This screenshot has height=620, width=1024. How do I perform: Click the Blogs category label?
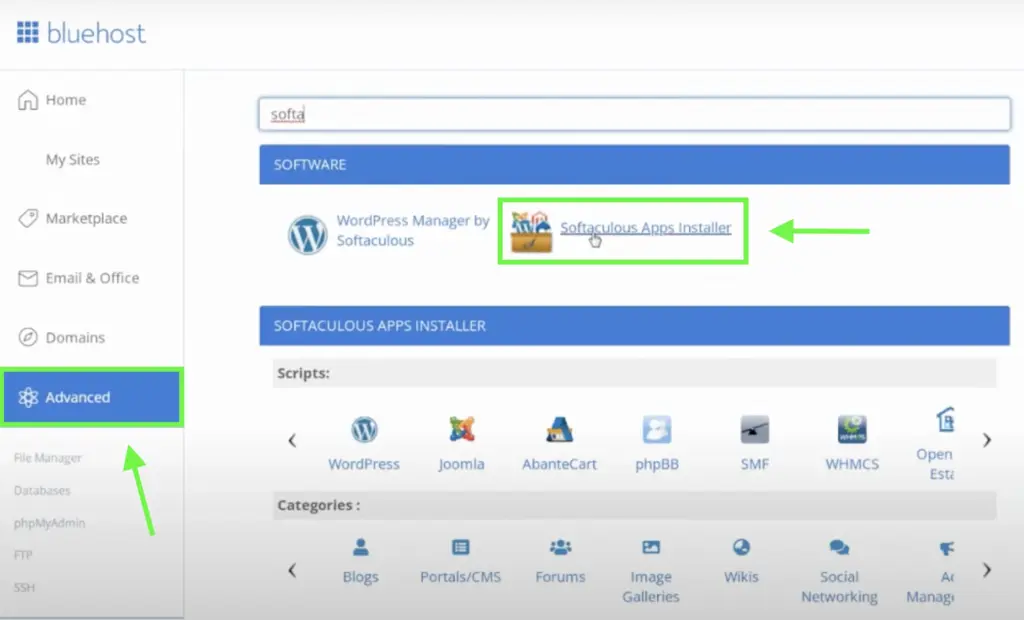click(x=360, y=577)
